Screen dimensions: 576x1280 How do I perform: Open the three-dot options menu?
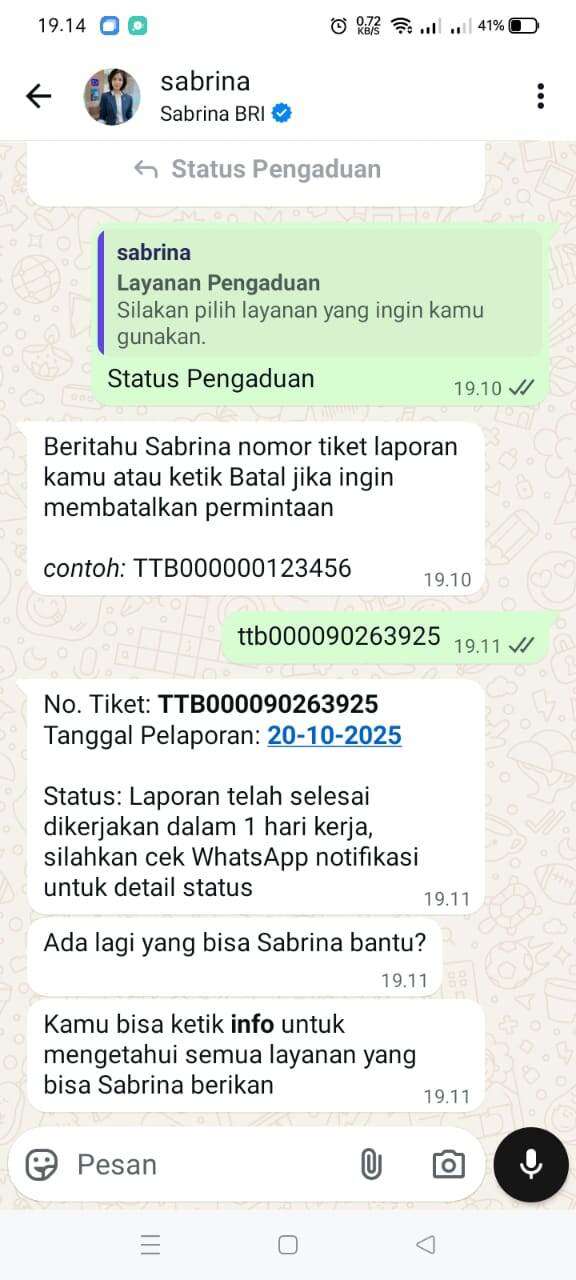tap(540, 96)
